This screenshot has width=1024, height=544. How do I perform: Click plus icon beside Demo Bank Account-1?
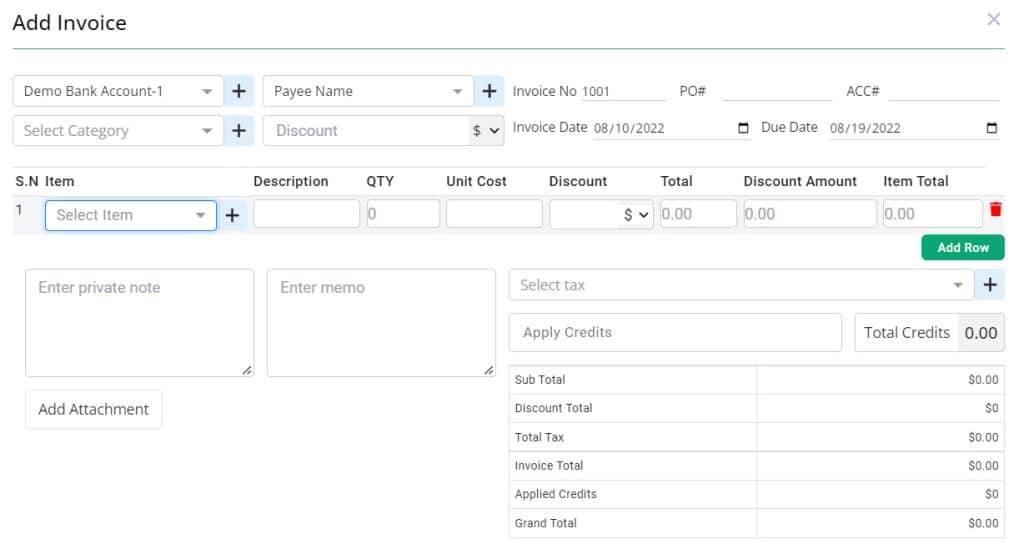pyautogui.click(x=238, y=91)
